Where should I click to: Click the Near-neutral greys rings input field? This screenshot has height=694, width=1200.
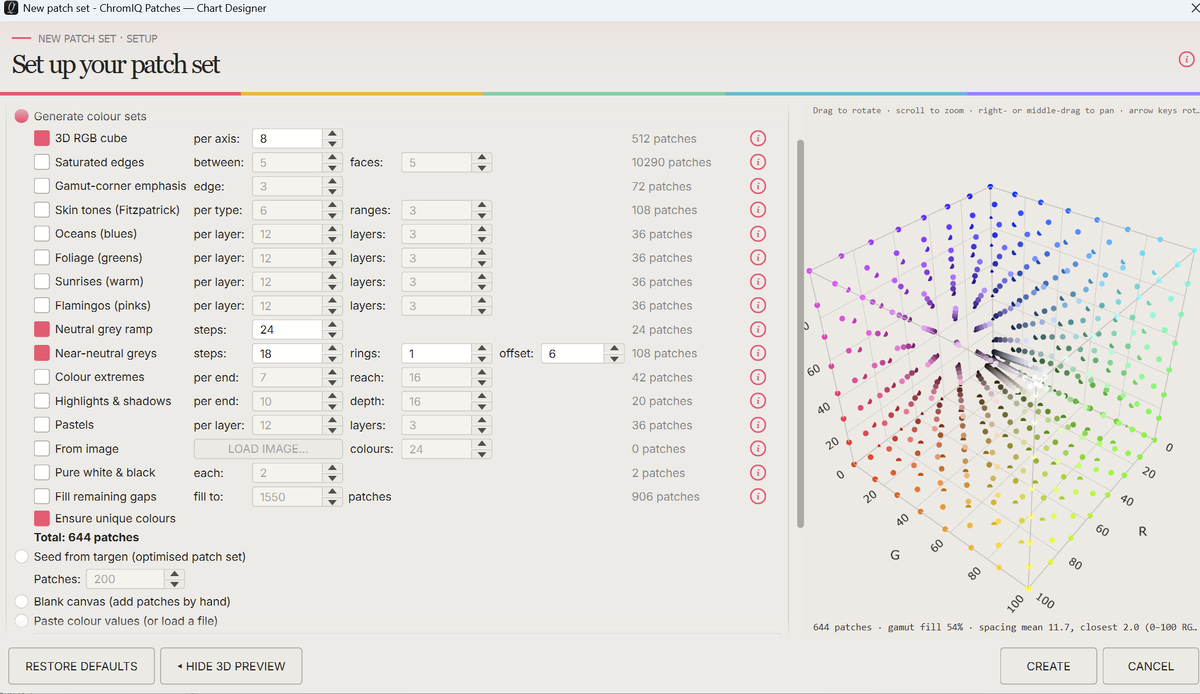(x=436, y=353)
